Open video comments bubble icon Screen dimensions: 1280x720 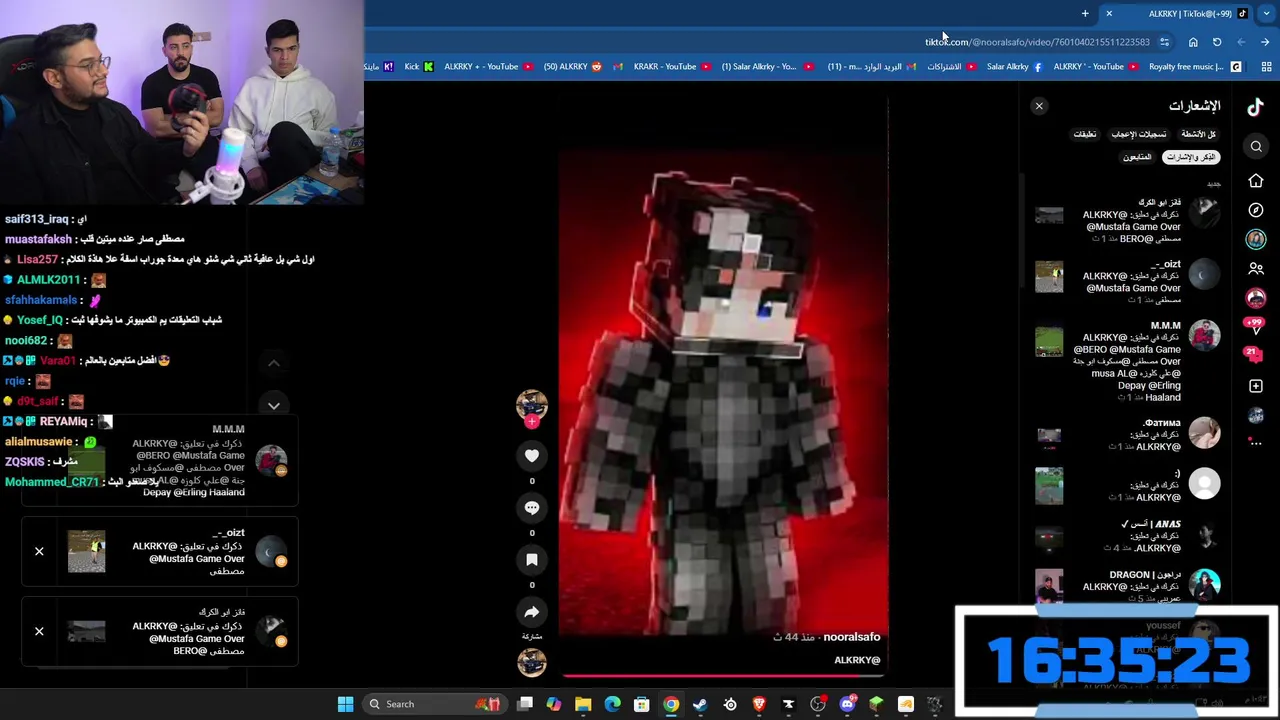tap(532, 508)
